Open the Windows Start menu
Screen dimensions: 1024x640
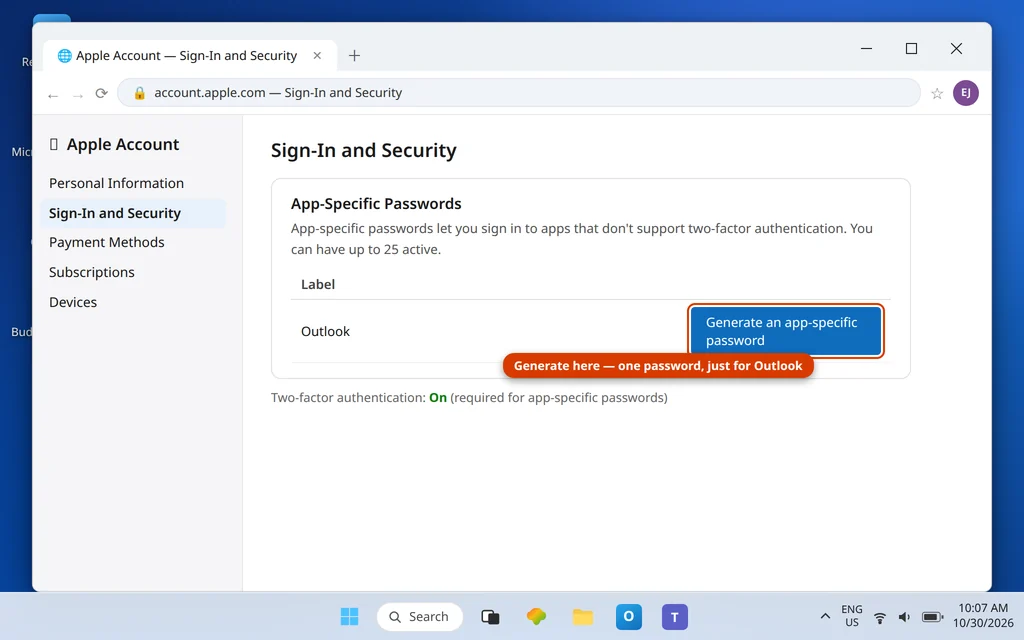349,616
